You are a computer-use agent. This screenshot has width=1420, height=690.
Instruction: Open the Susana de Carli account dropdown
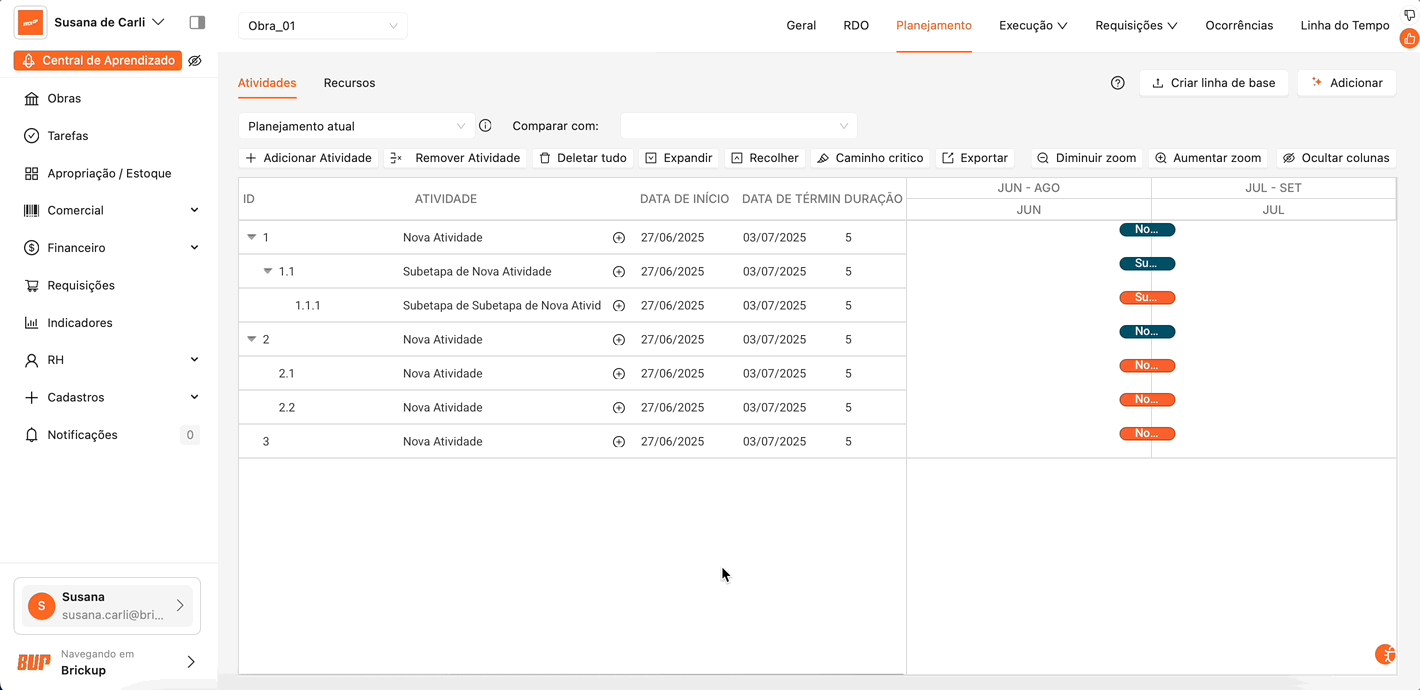pos(109,22)
